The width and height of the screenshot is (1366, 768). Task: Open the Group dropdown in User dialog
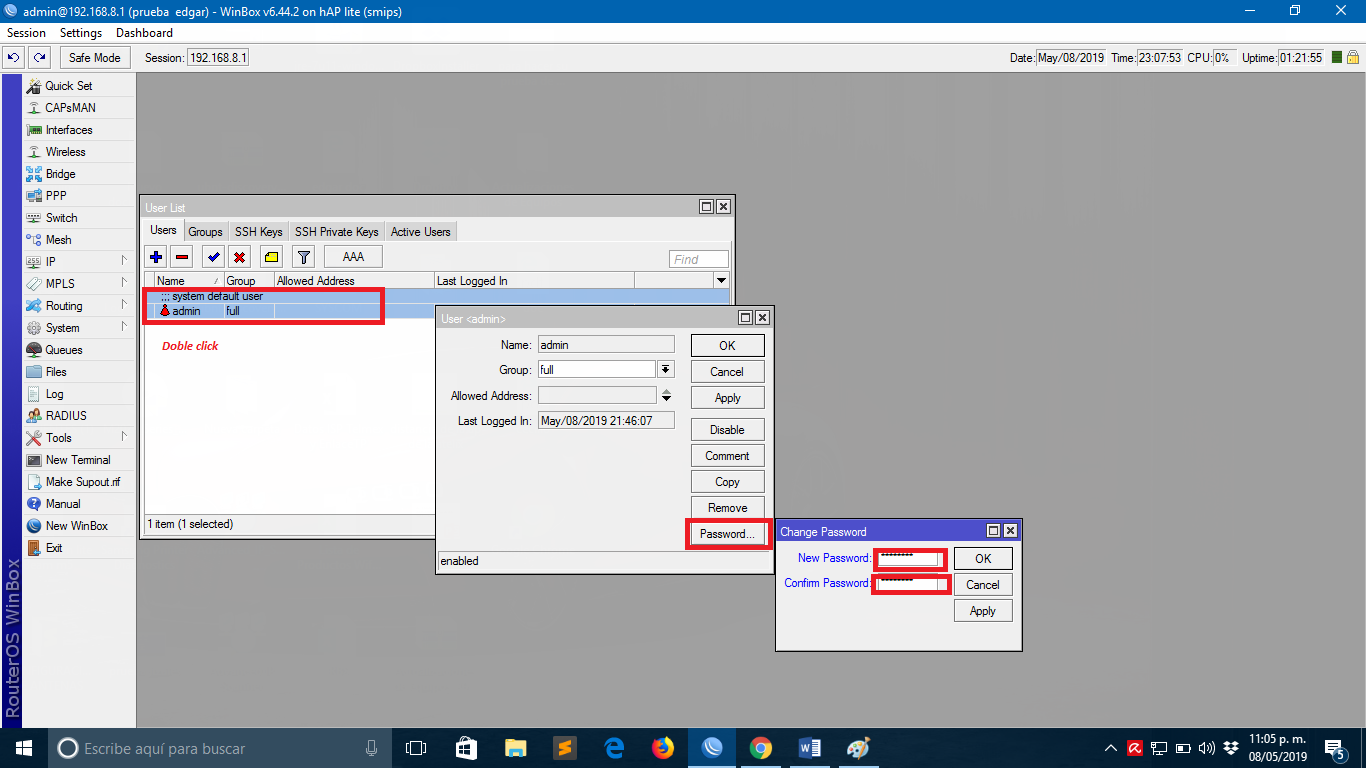(x=666, y=370)
